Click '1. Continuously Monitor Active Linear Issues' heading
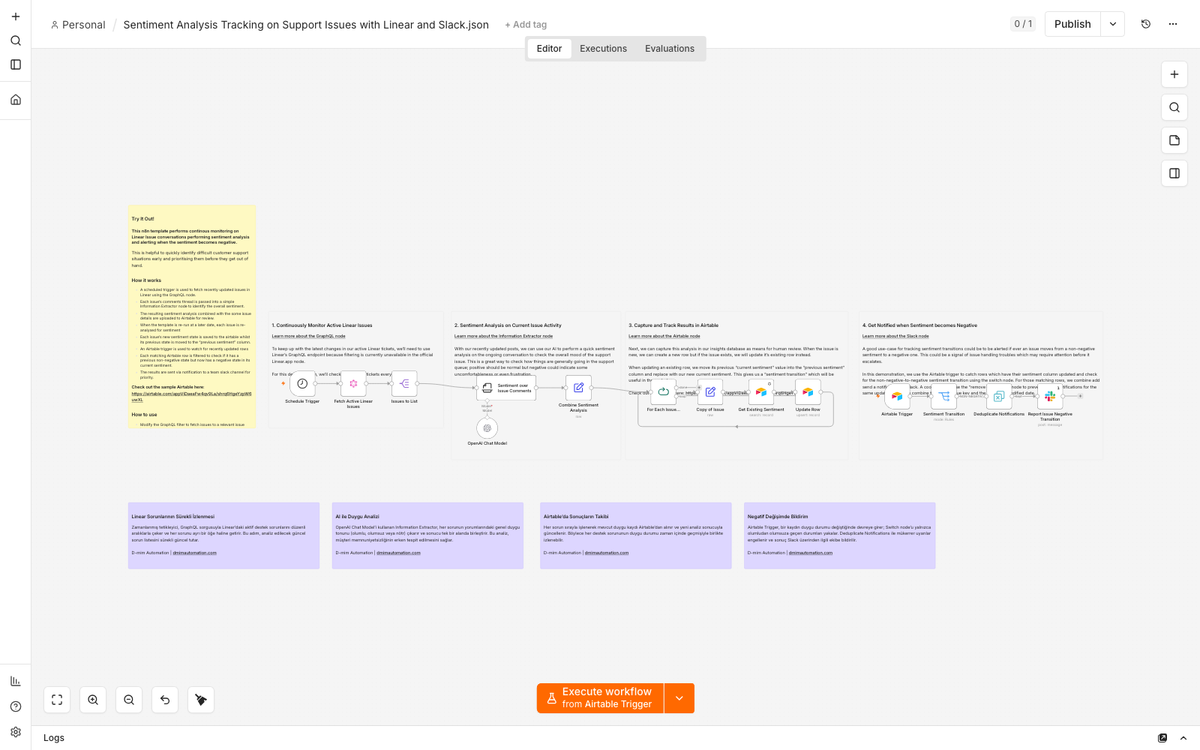This screenshot has width=1200, height=750. pos(322,325)
